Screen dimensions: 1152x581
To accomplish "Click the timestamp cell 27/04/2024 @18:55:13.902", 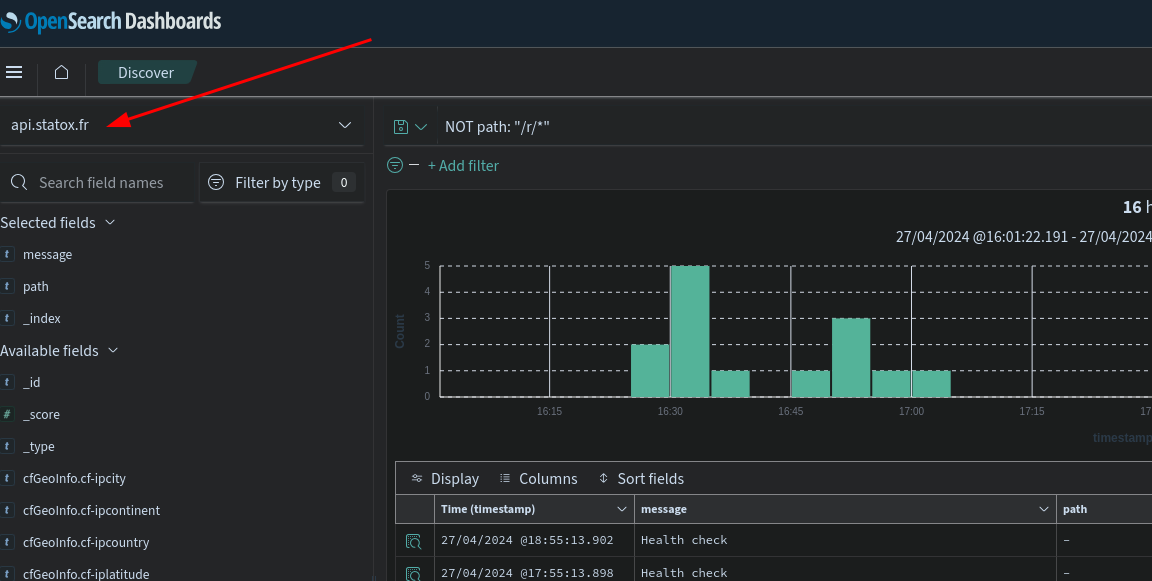I will 527,540.
